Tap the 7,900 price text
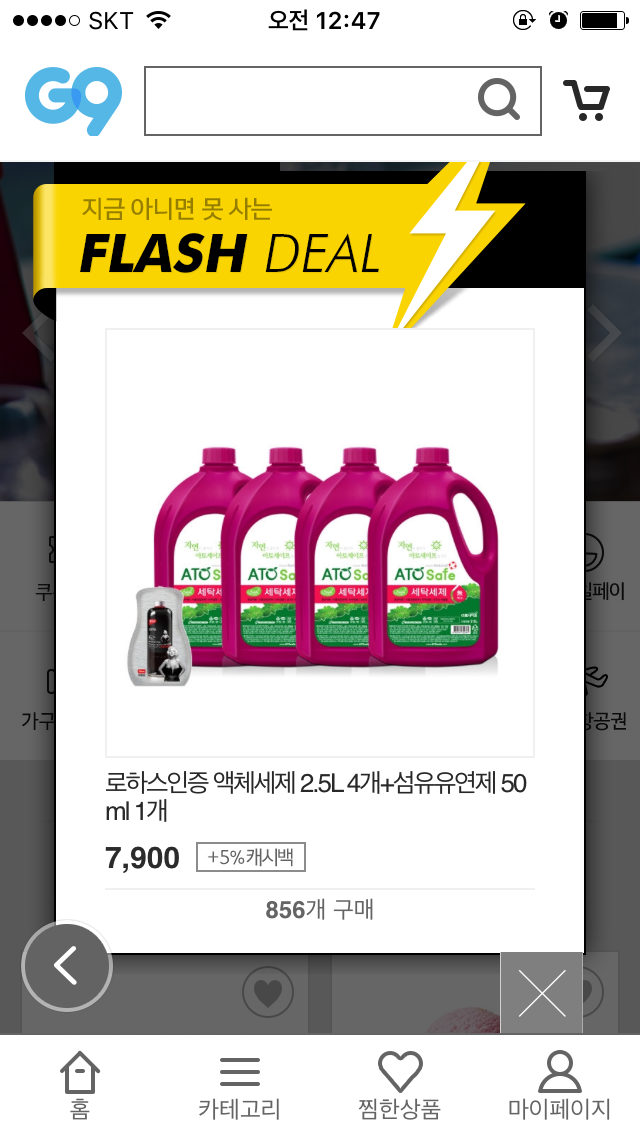This screenshot has width=640, height=1136. pyautogui.click(x=143, y=858)
